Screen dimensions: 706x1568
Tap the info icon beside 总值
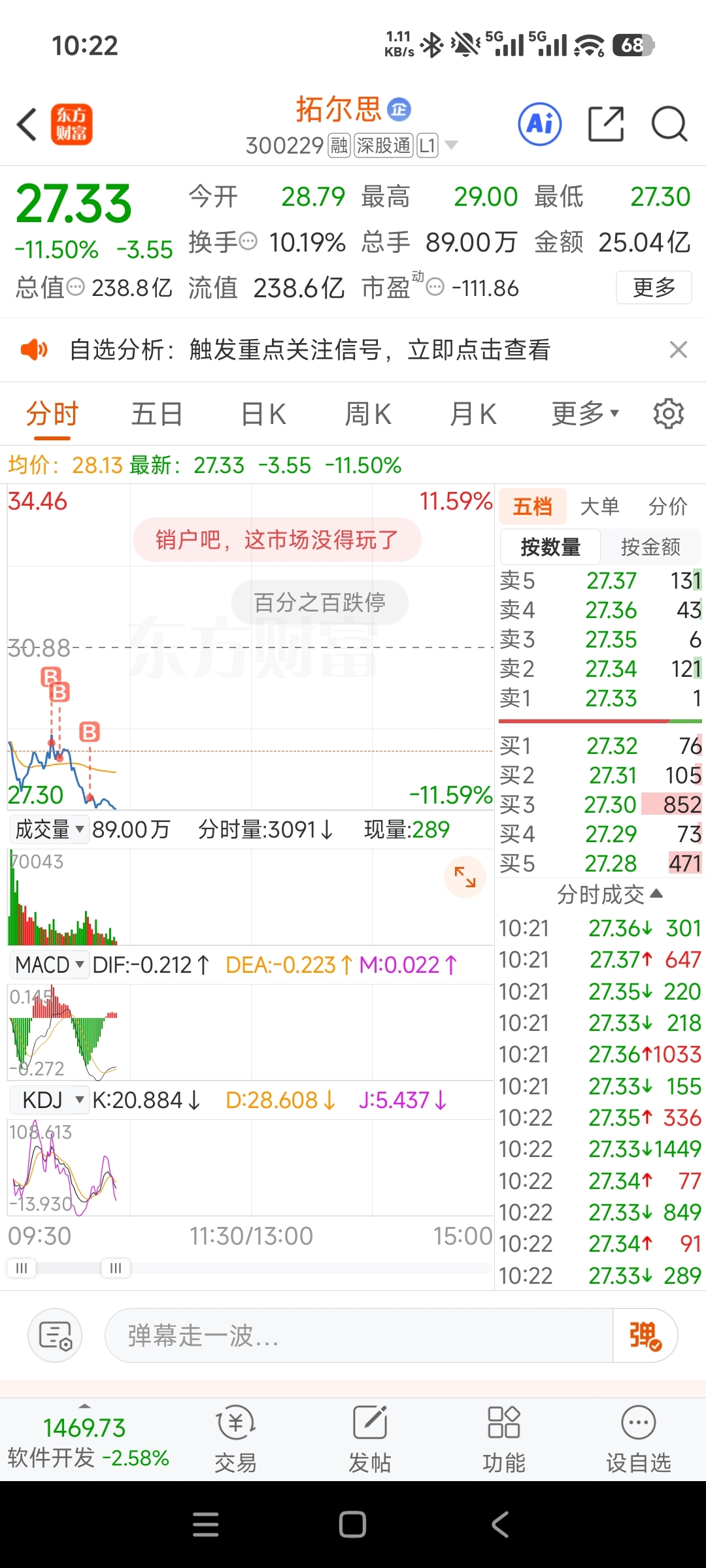76,287
